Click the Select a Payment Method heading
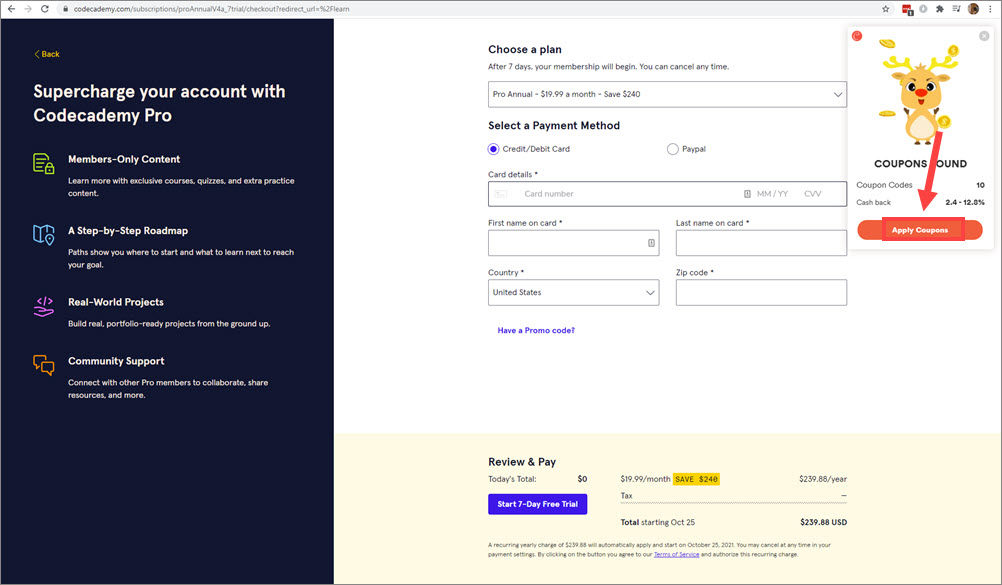Screen dimensions: 1002x585 point(554,126)
